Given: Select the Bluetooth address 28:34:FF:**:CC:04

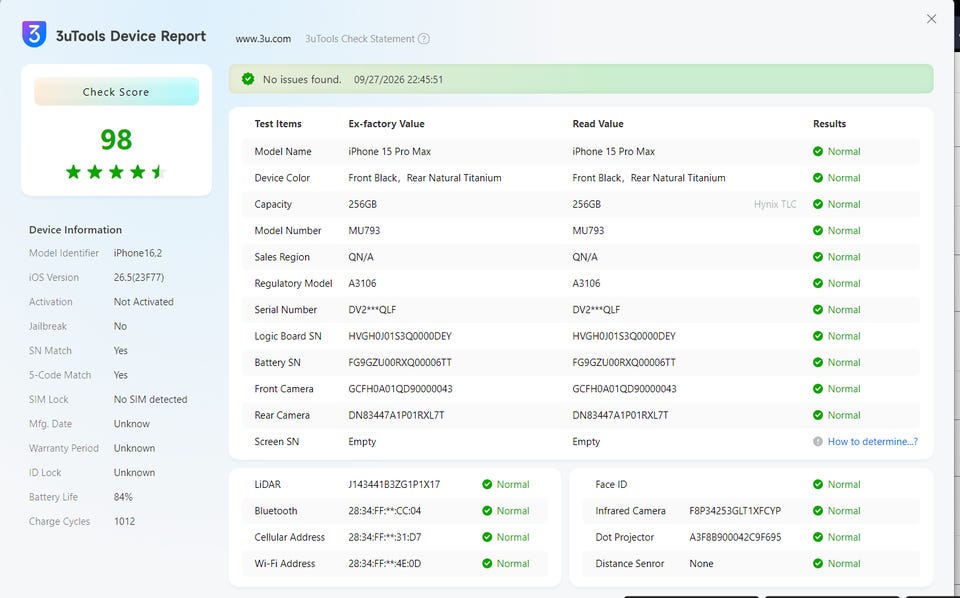Looking at the screenshot, I should point(385,510).
